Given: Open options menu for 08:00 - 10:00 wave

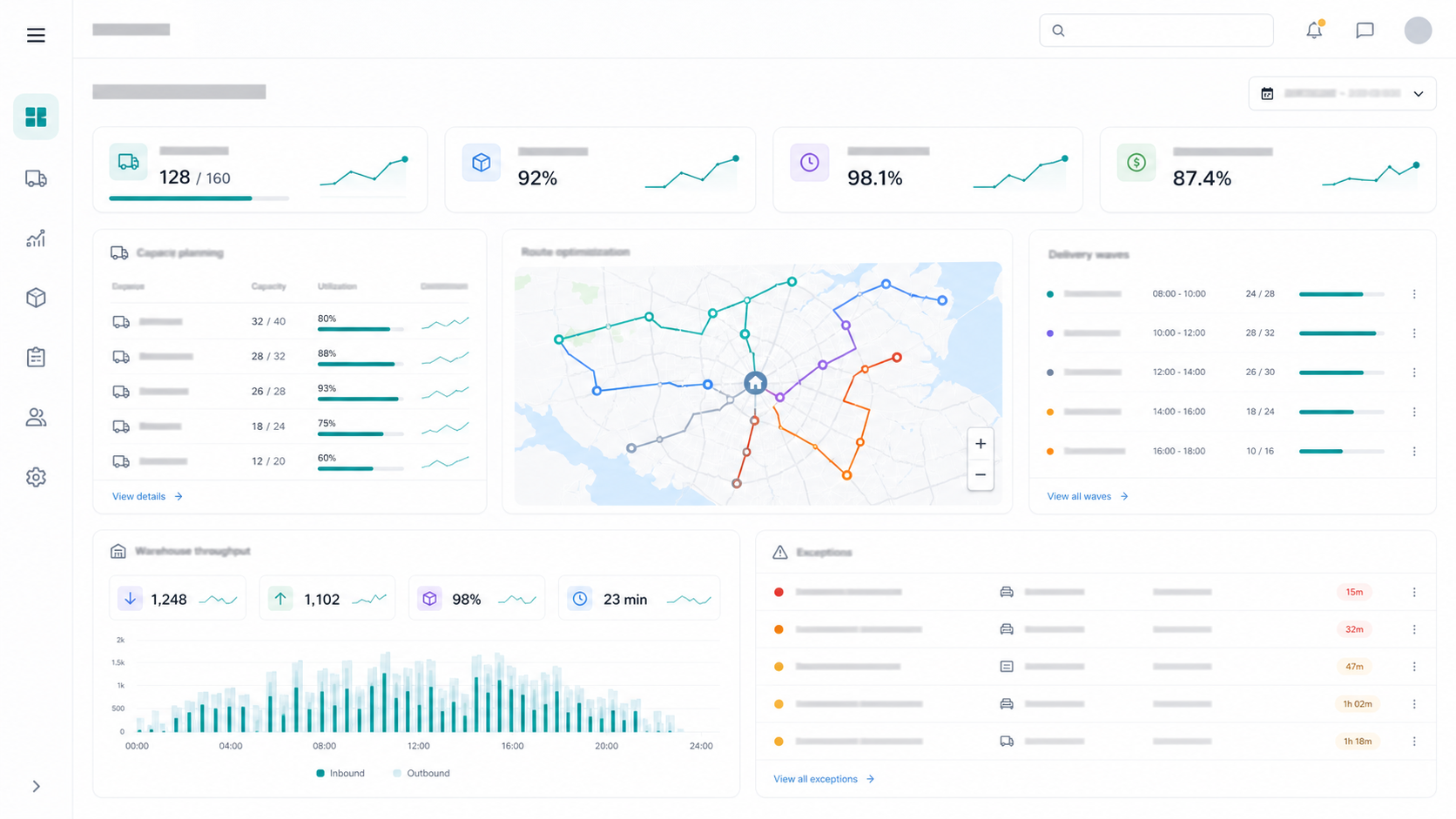Looking at the screenshot, I should click(x=1414, y=294).
